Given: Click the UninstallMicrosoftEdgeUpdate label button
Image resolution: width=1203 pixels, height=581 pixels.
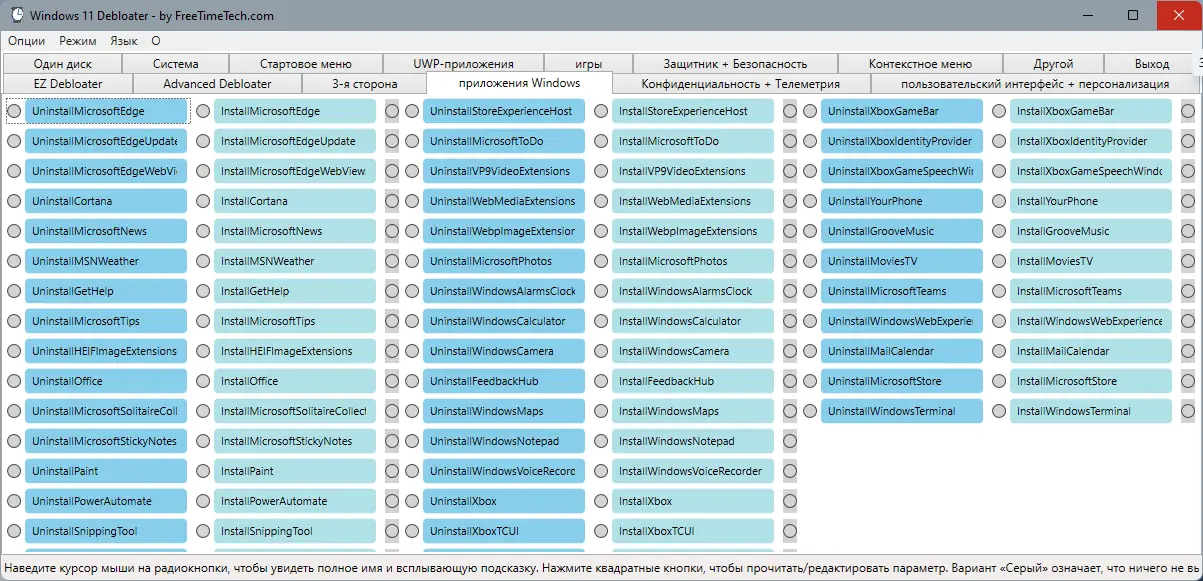Looking at the screenshot, I should 106,141.
